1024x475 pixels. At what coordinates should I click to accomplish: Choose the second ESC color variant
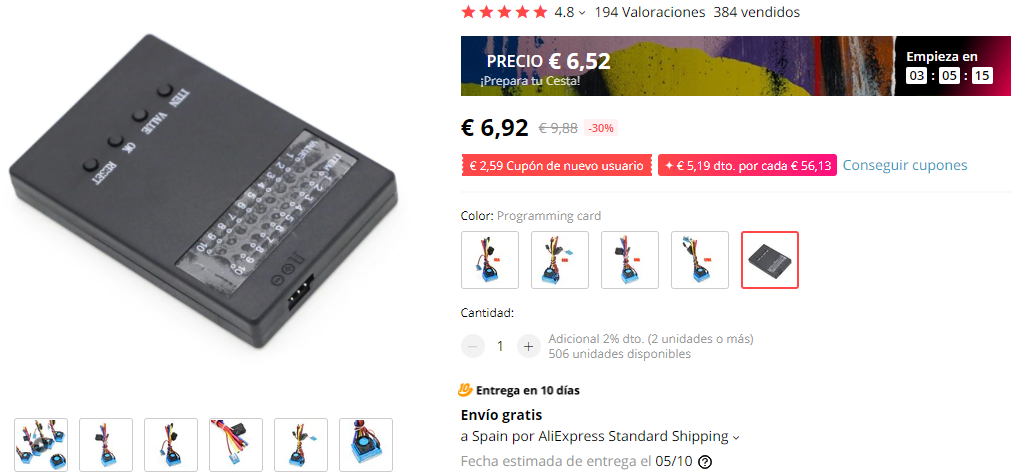tap(560, 259)
